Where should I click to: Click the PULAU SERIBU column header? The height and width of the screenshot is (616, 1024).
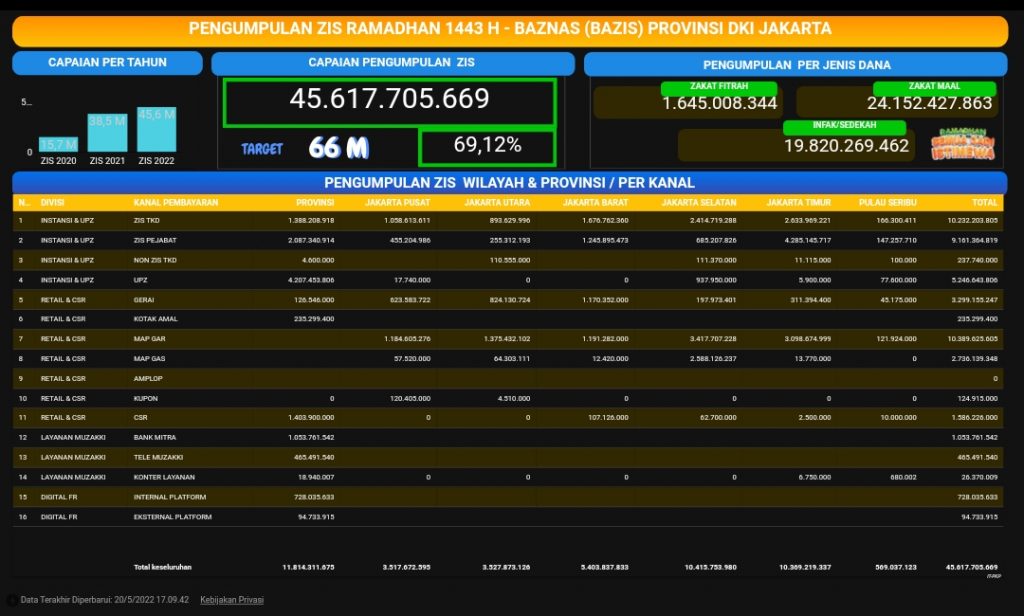coord(889,202)
